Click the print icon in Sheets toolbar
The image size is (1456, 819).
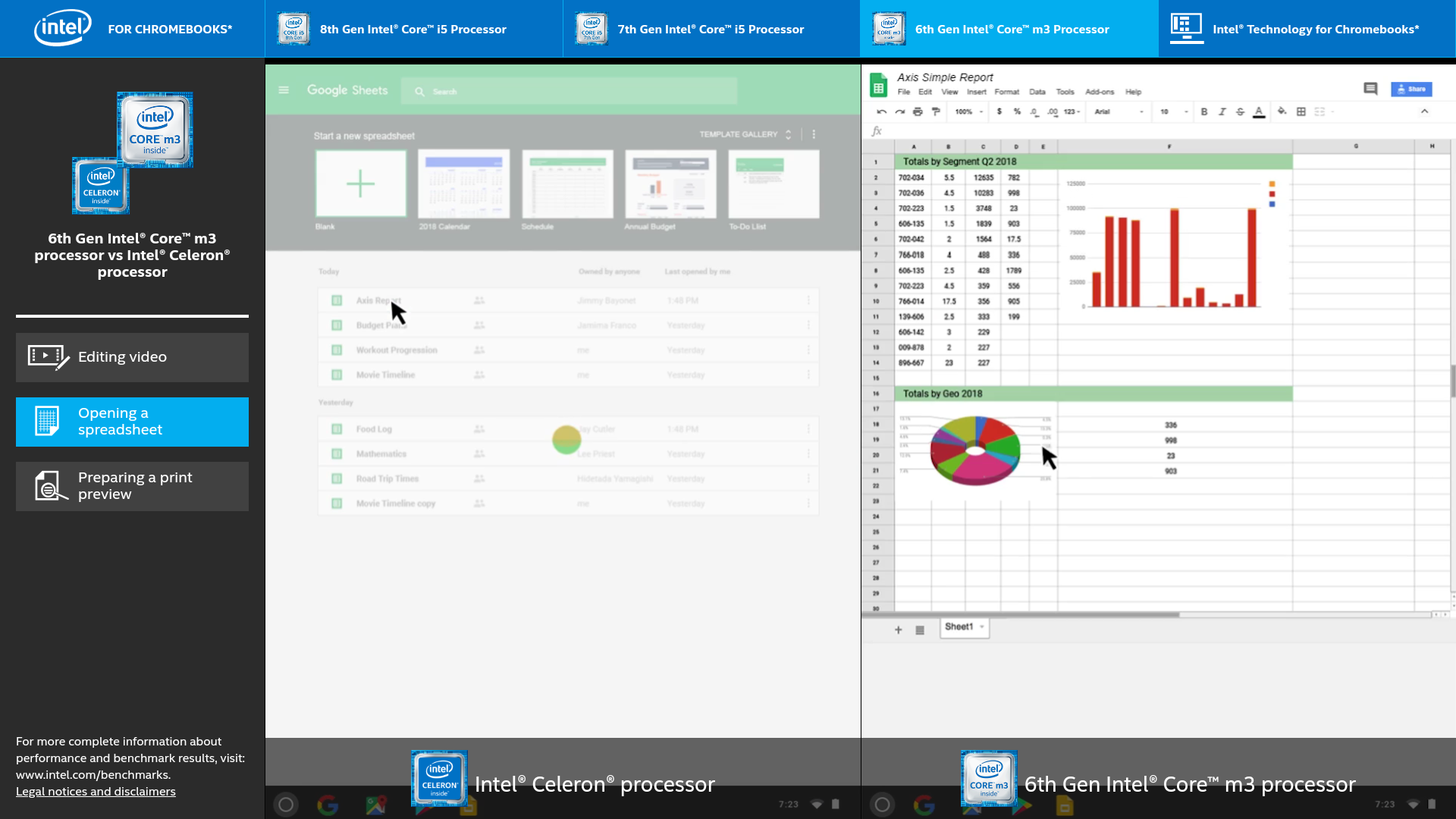[x=918, y=111]
